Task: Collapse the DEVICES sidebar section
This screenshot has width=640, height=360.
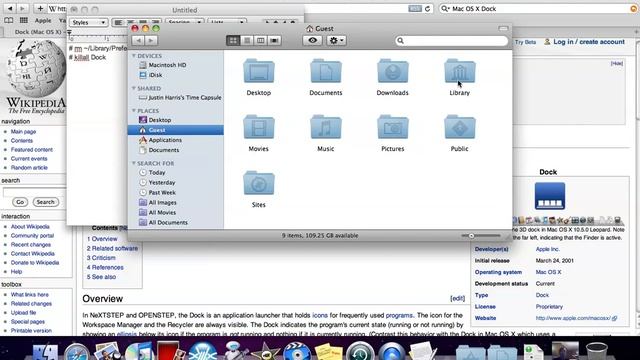Action: pyautogui.click(x=134, y=56)
